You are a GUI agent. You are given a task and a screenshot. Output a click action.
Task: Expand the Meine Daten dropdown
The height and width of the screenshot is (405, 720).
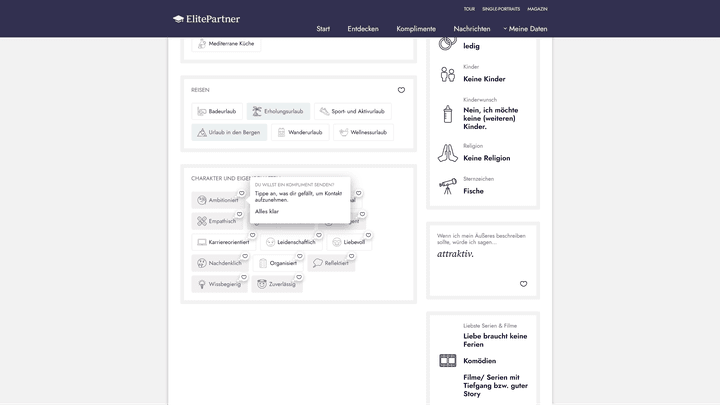tap(525, 29)
